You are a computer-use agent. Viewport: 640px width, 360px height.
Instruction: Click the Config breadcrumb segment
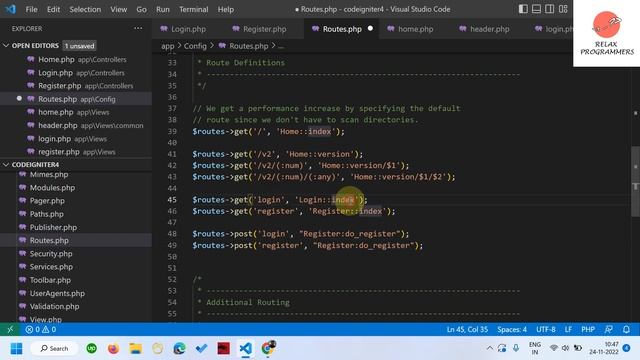click(195, 46)
